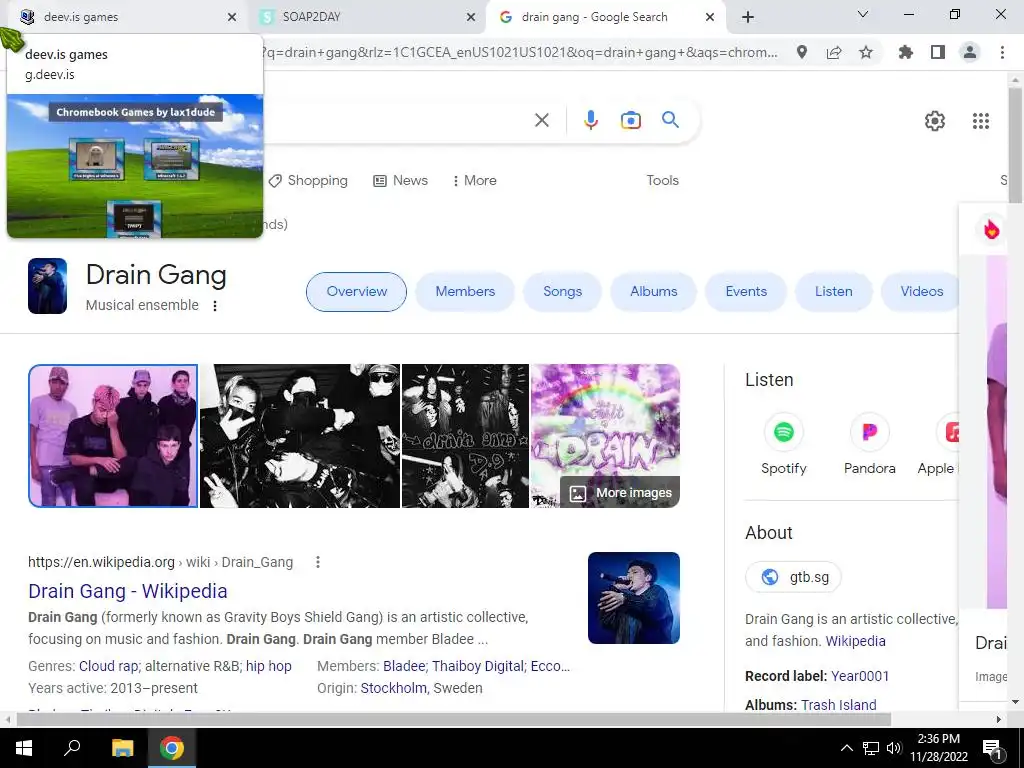Submit search with magnifying glass icon
The image size is (1024, 768).
pyautogui.click(x=670, y=120)
